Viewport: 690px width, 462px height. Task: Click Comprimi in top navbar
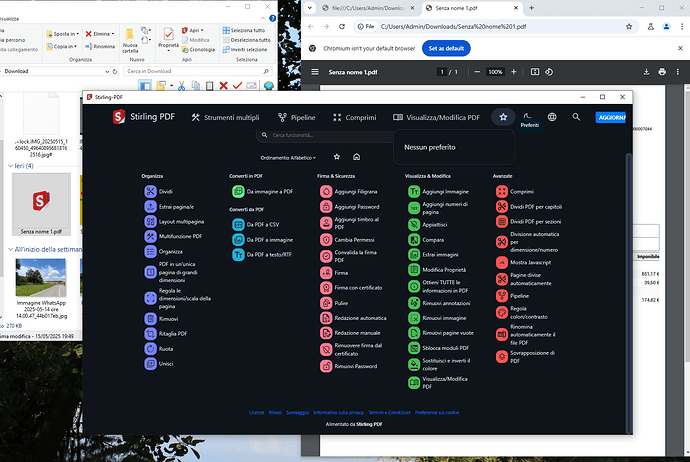pyautogui.click(x=355, y=117)
